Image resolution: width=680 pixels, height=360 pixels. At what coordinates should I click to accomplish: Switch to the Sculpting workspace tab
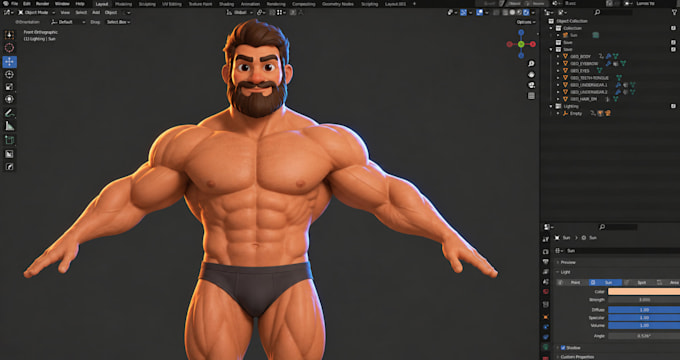click(x=147, y=4)
